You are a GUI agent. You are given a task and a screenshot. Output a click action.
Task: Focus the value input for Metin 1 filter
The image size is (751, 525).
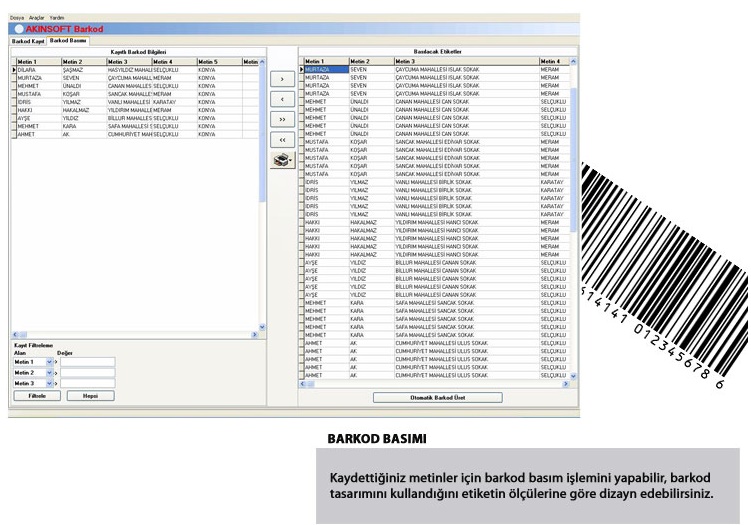click(88, 362)
